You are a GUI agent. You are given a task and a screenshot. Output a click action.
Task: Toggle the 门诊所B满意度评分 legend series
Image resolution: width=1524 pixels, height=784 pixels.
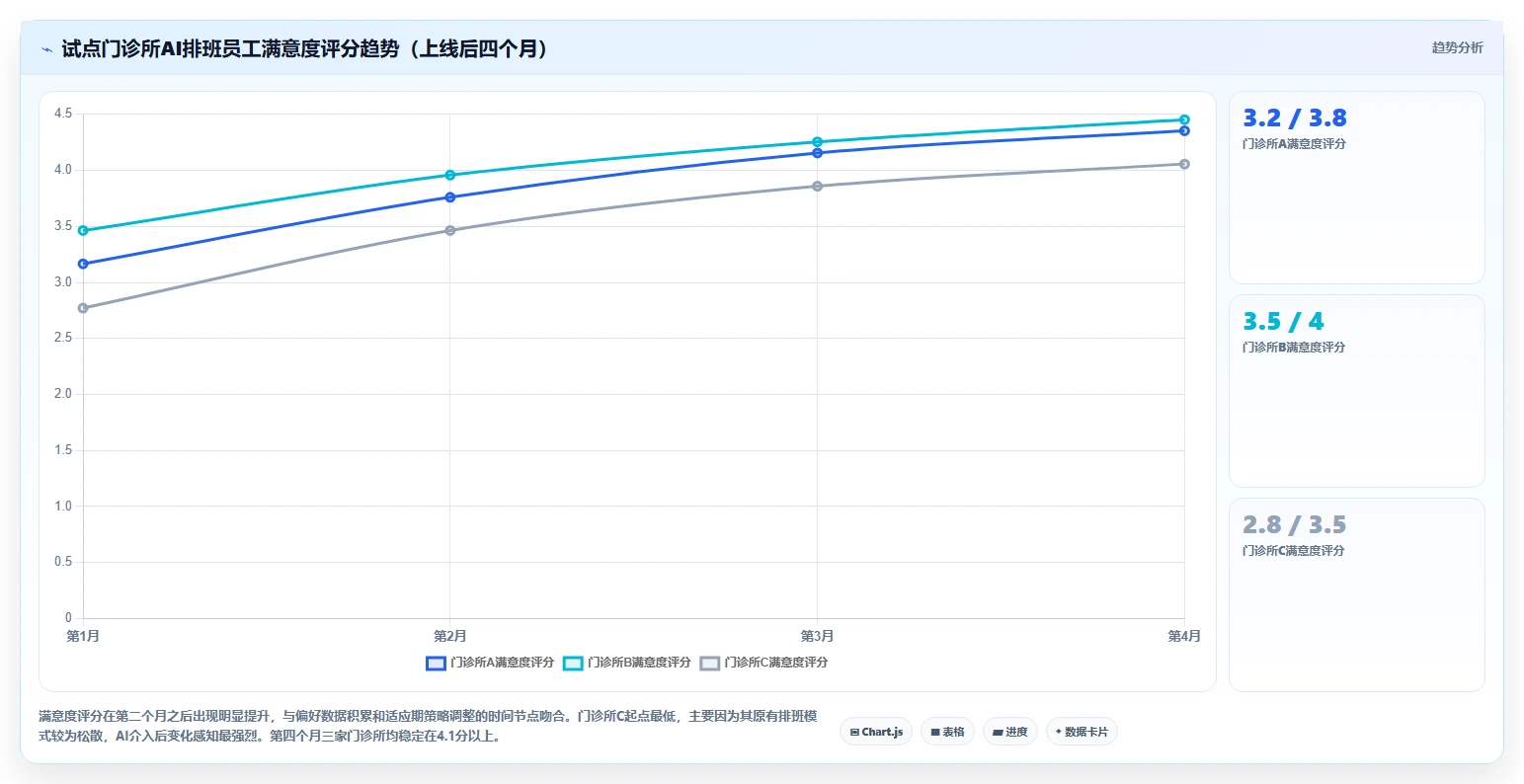tap(627, 663)
